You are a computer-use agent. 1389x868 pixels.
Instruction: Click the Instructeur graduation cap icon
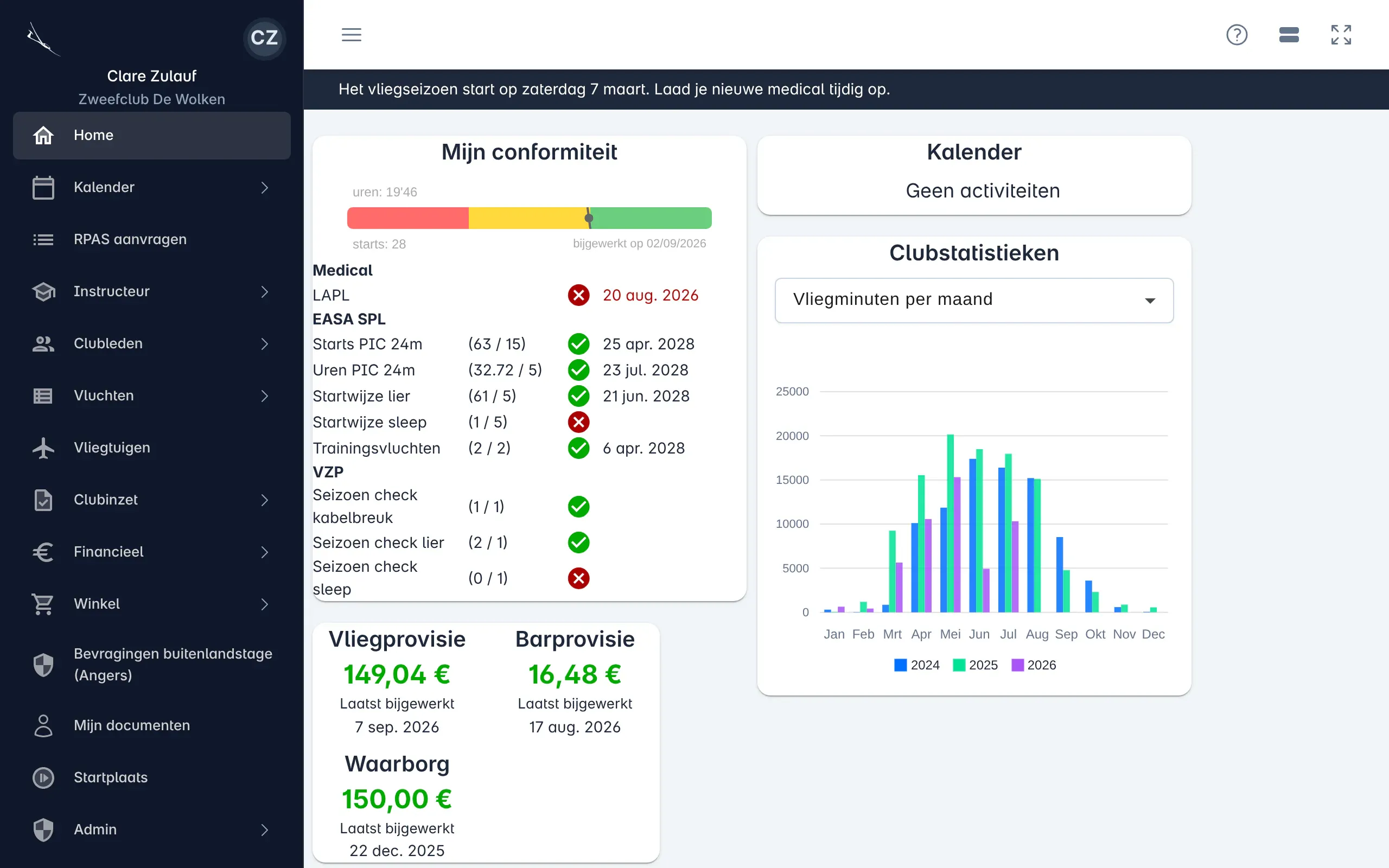click(43, 292)
